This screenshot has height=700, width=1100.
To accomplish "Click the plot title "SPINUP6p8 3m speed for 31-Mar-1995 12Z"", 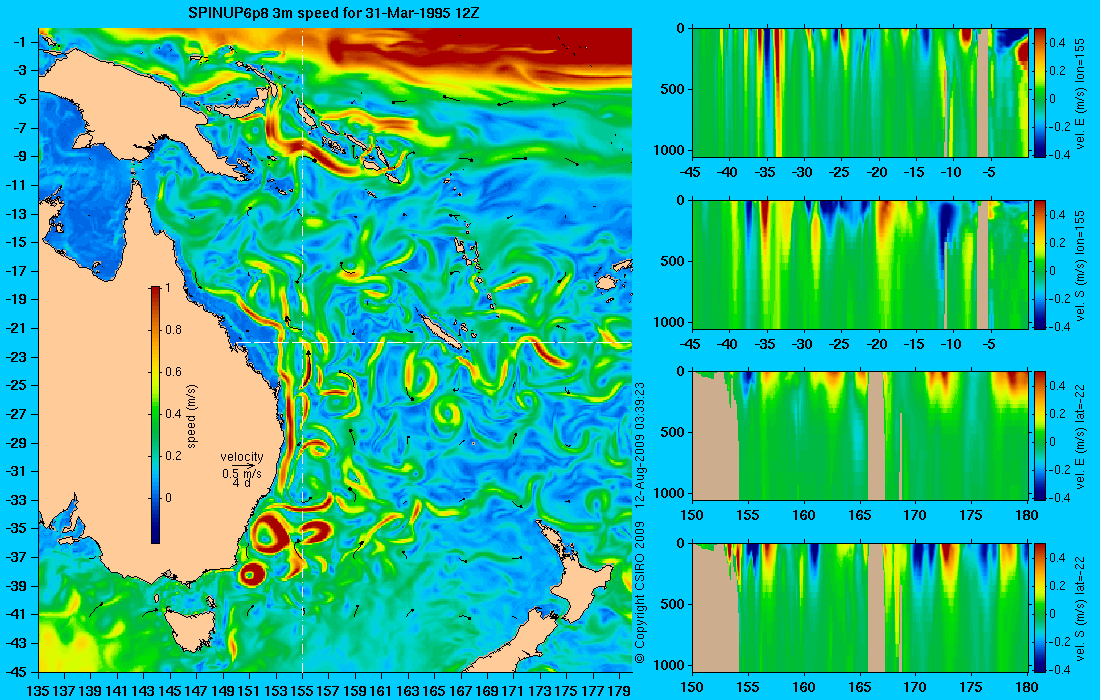I will 334,13.
